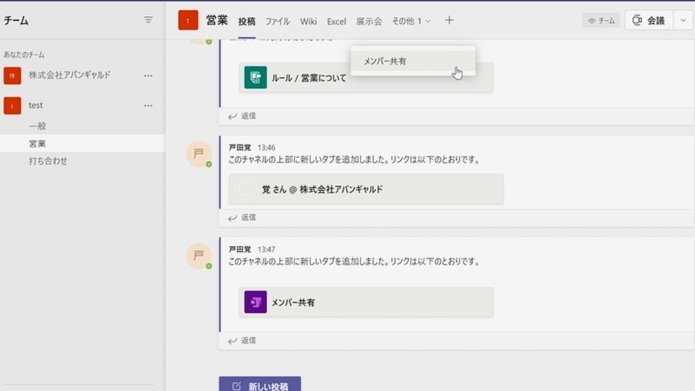Add a new tab with plus icon

point(449,20)
